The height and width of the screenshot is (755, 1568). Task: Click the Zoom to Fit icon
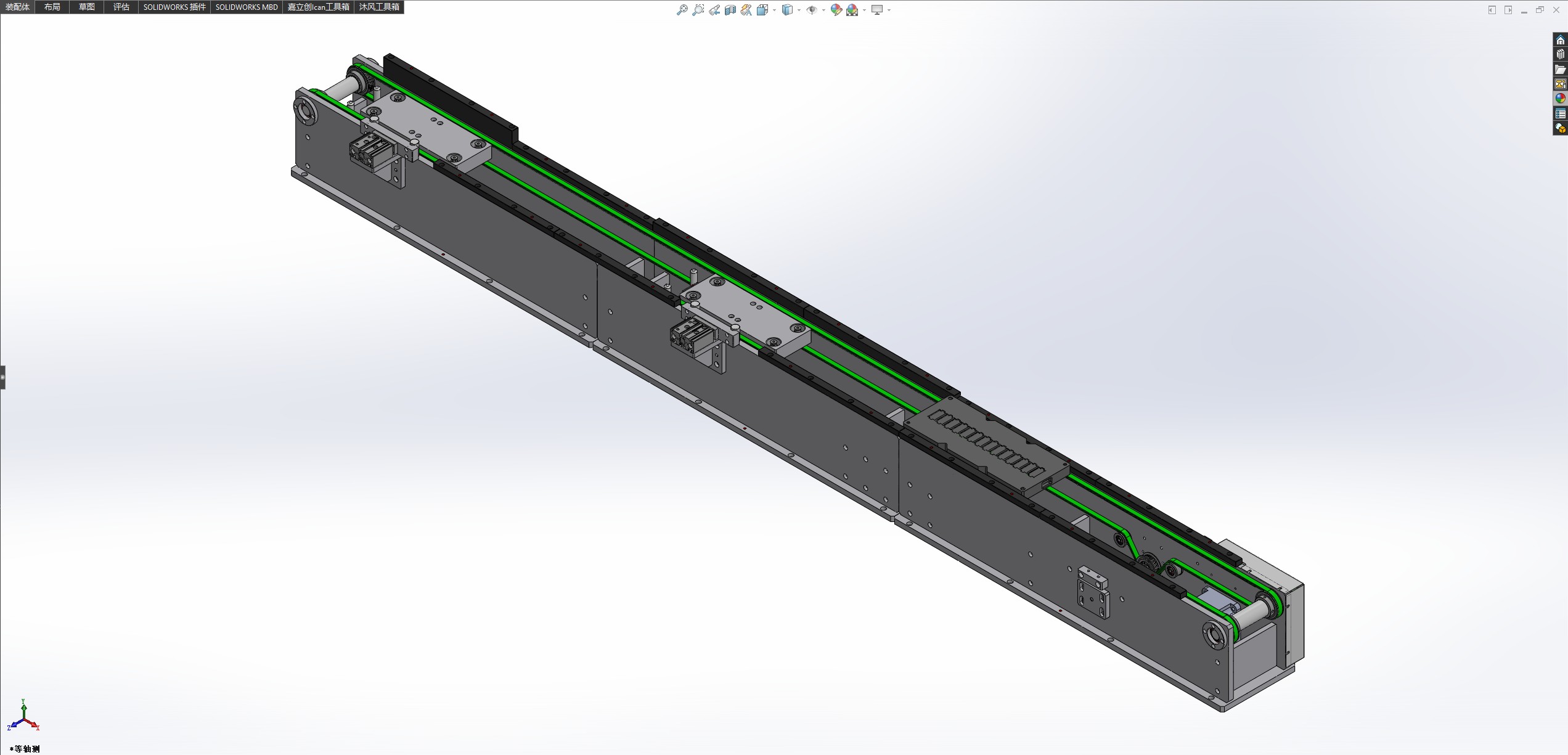coord(682,10)
